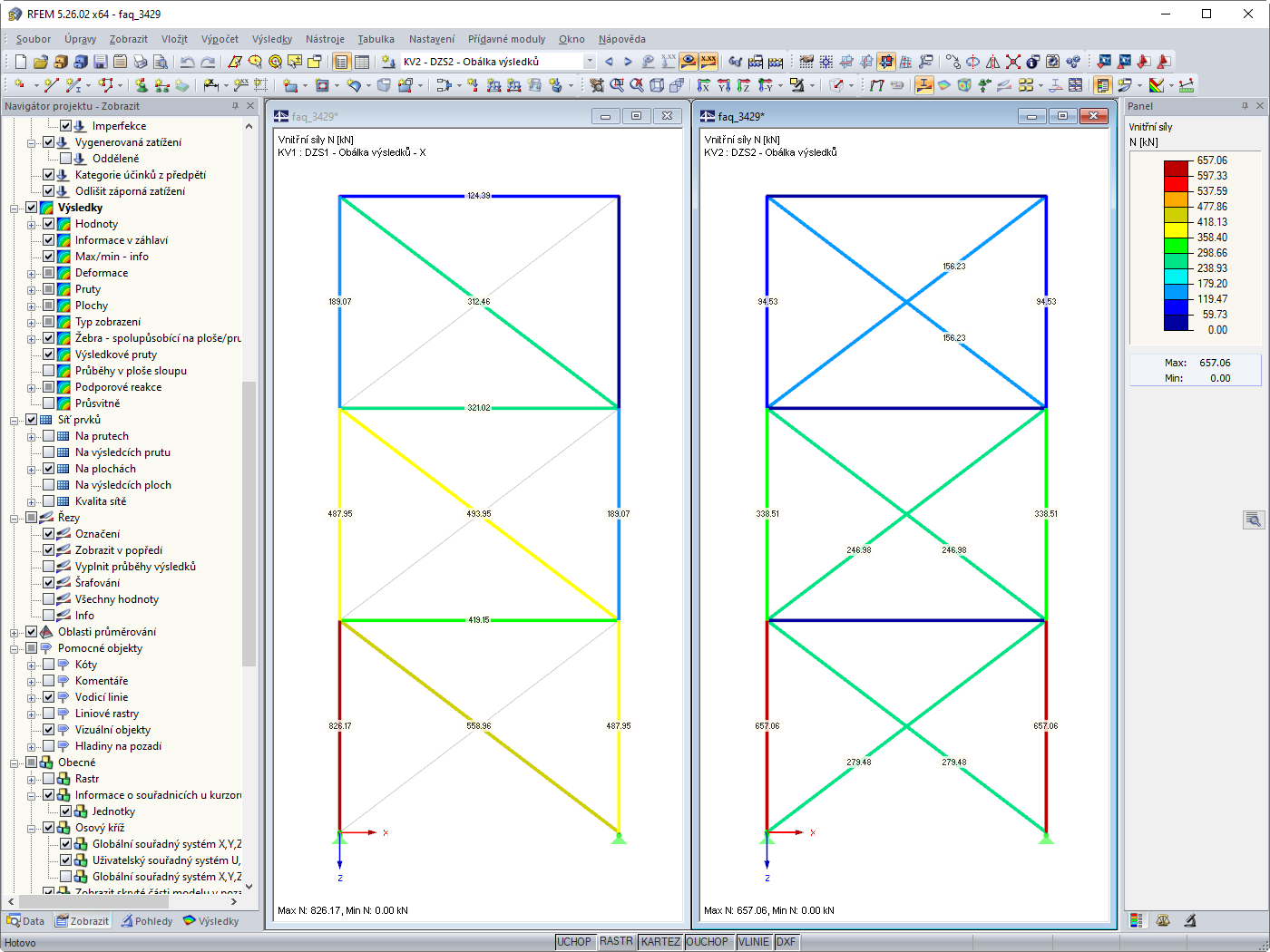
Task: Toggle the DXF status bar button
Action: (786, 942)
